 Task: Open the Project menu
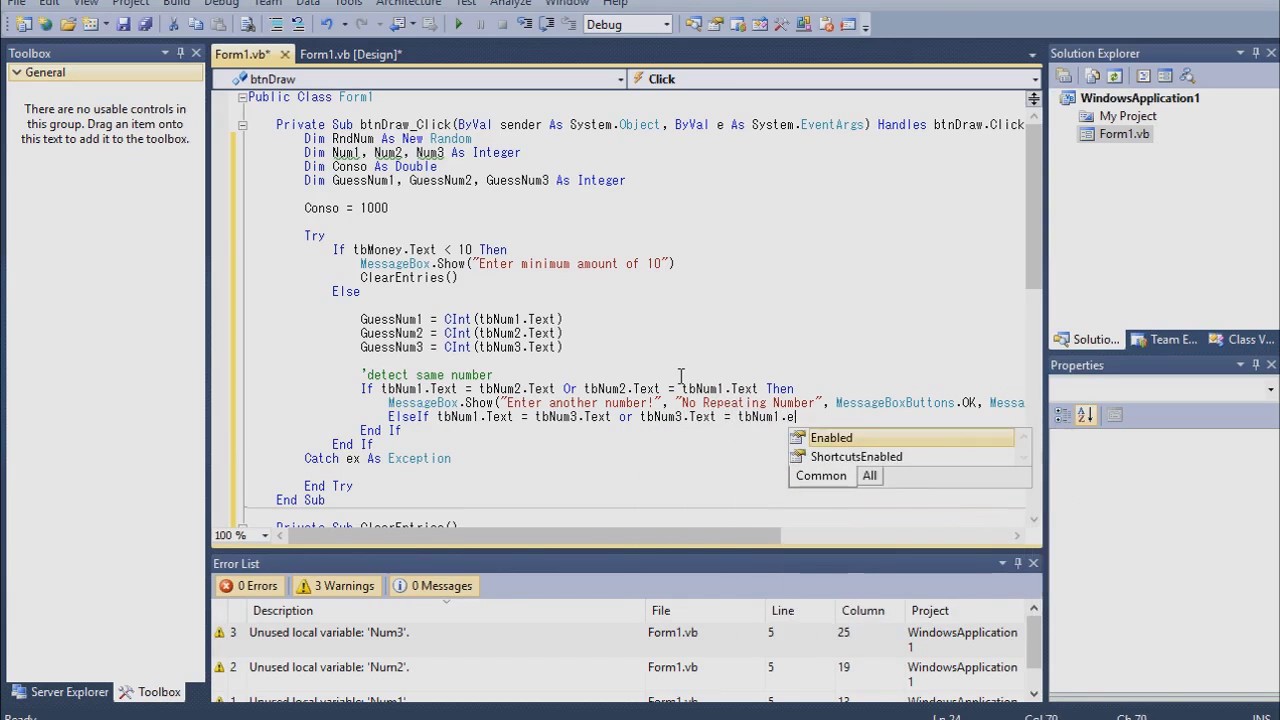coord(130,3)
